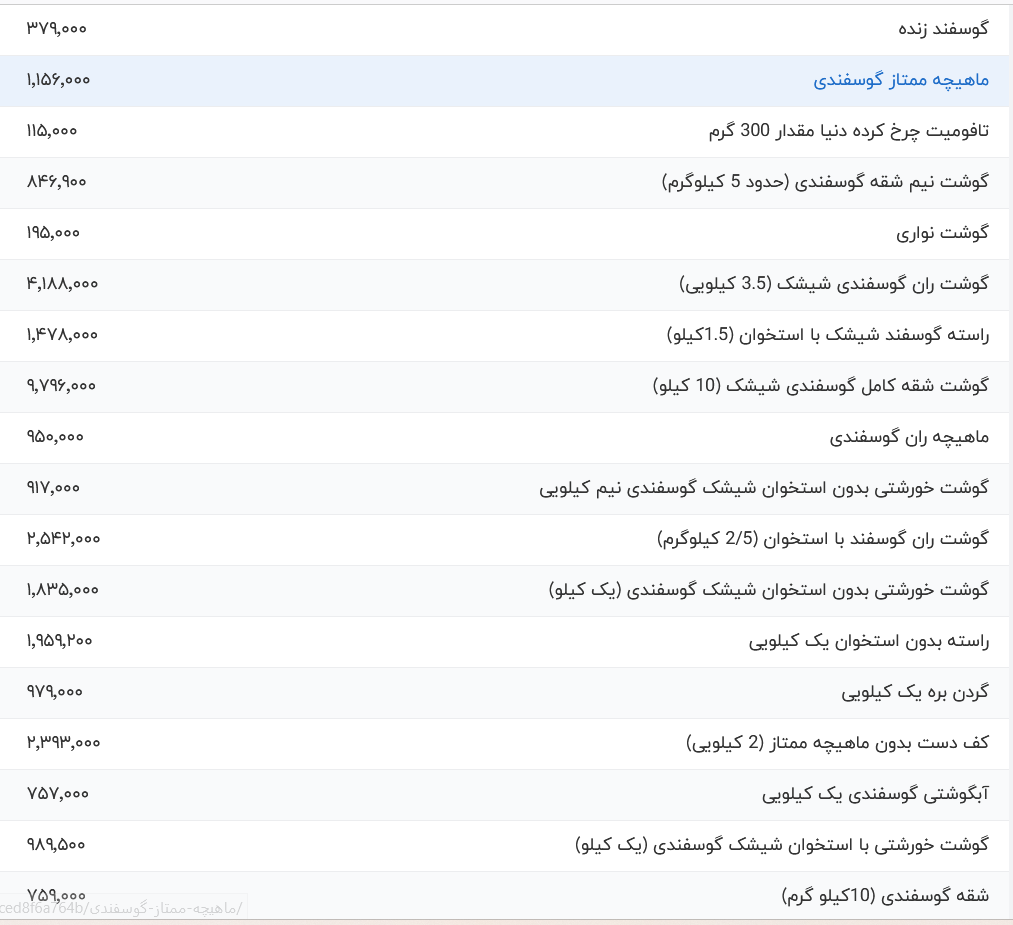Click the ۴,۱۸۸,۰۰۰ price cell
The height and width of the screenshot is (925, 1013).
[62, 284]
